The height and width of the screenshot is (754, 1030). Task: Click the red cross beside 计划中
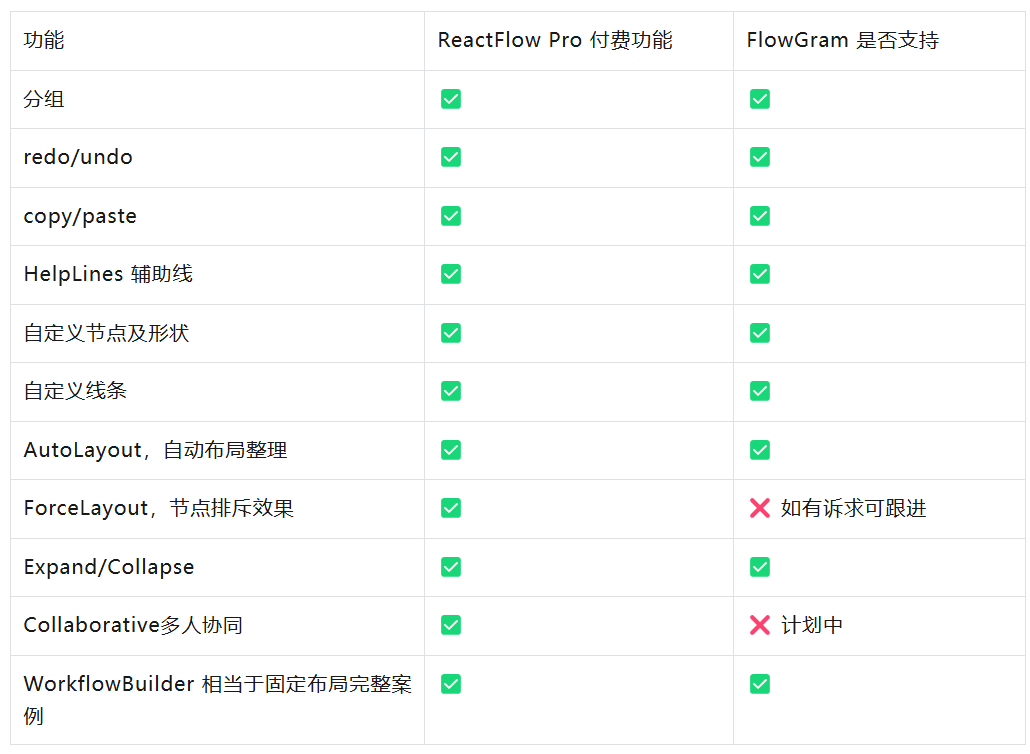coord(760,625)
